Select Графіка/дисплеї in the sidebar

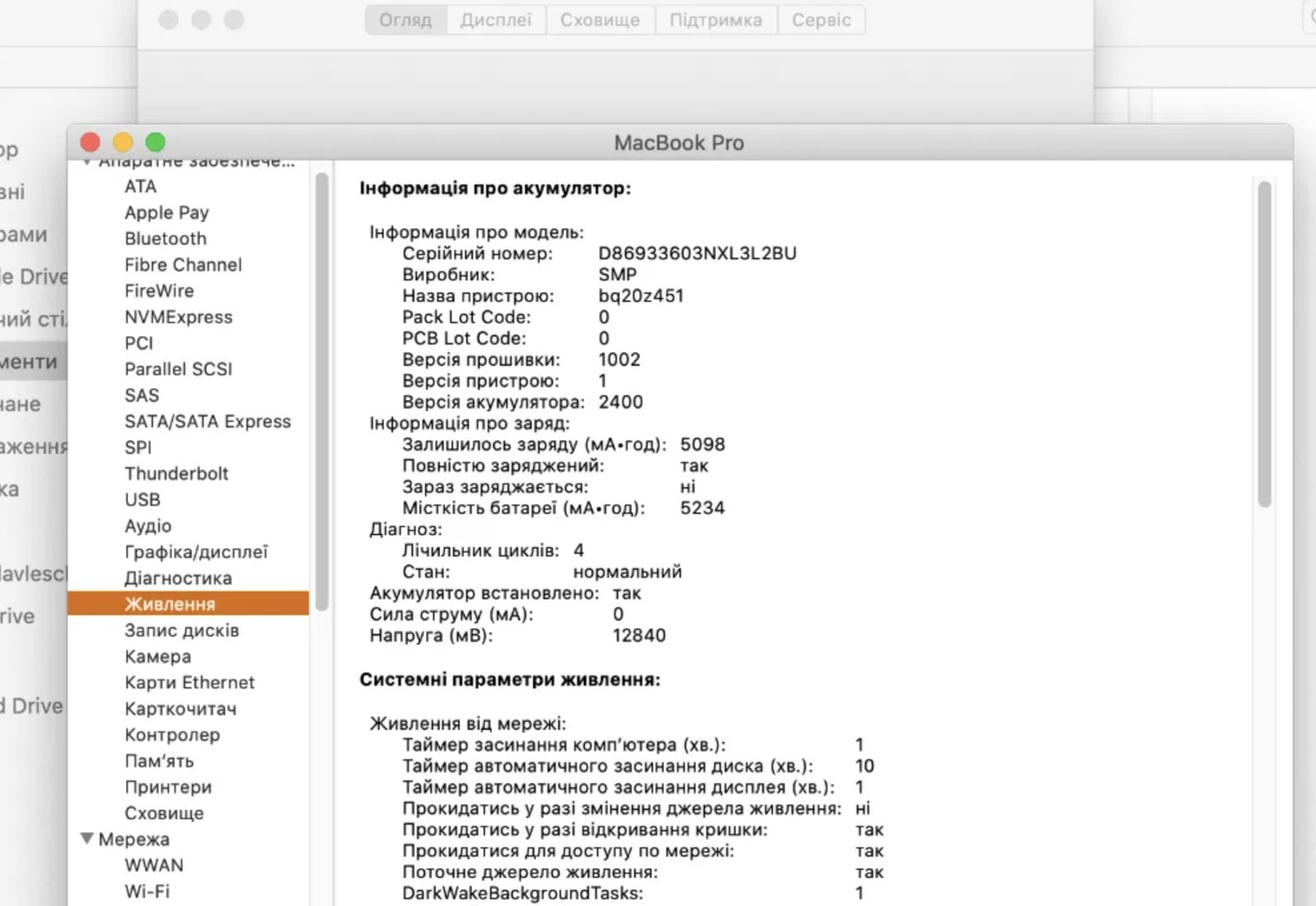coord(197,552)
